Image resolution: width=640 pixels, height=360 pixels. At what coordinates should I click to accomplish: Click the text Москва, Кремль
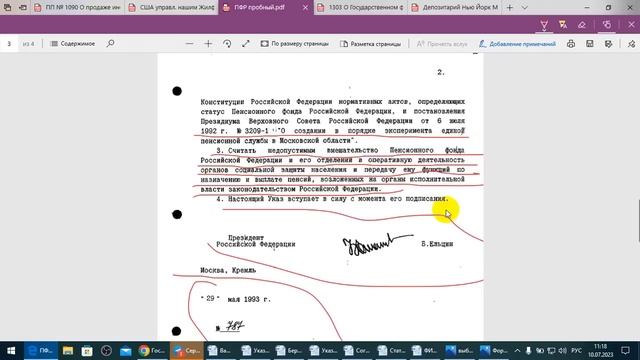pyautogui.click(x=228, y=270)
